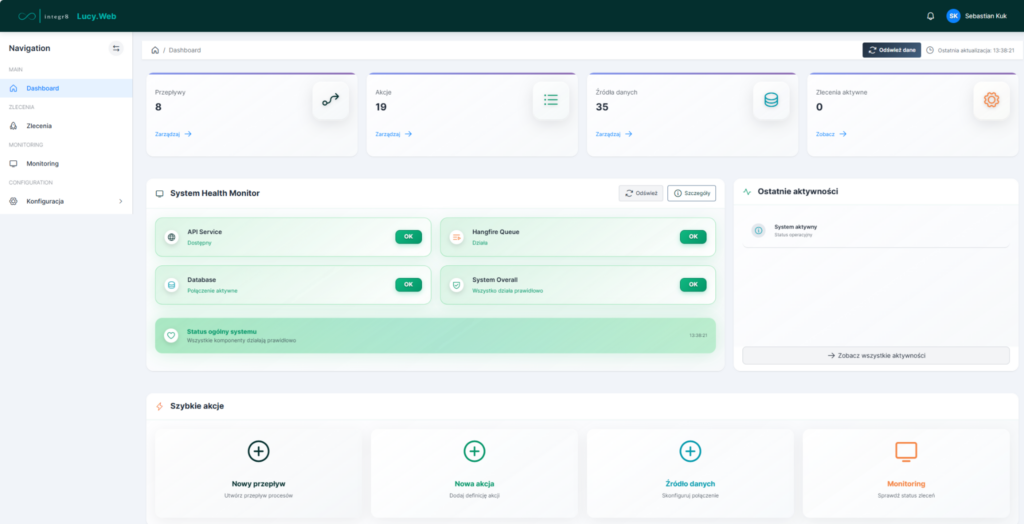Click the Akcje count value 19
This screenshot has width=1024, height=524.
tap(381, 107)
